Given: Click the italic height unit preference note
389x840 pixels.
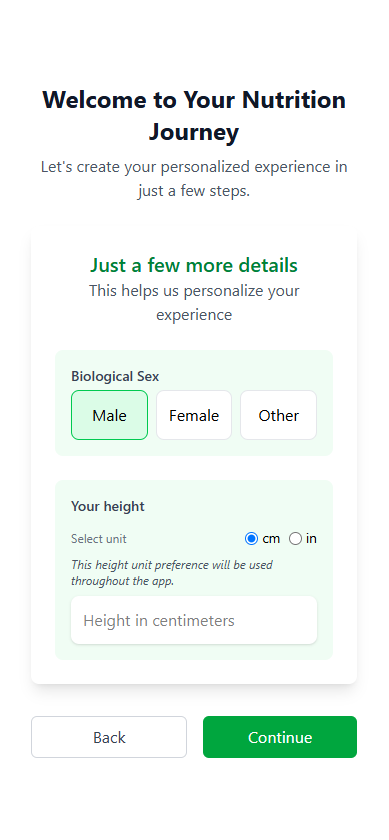Looking at the screenshot, I should (x=172, y=573).
